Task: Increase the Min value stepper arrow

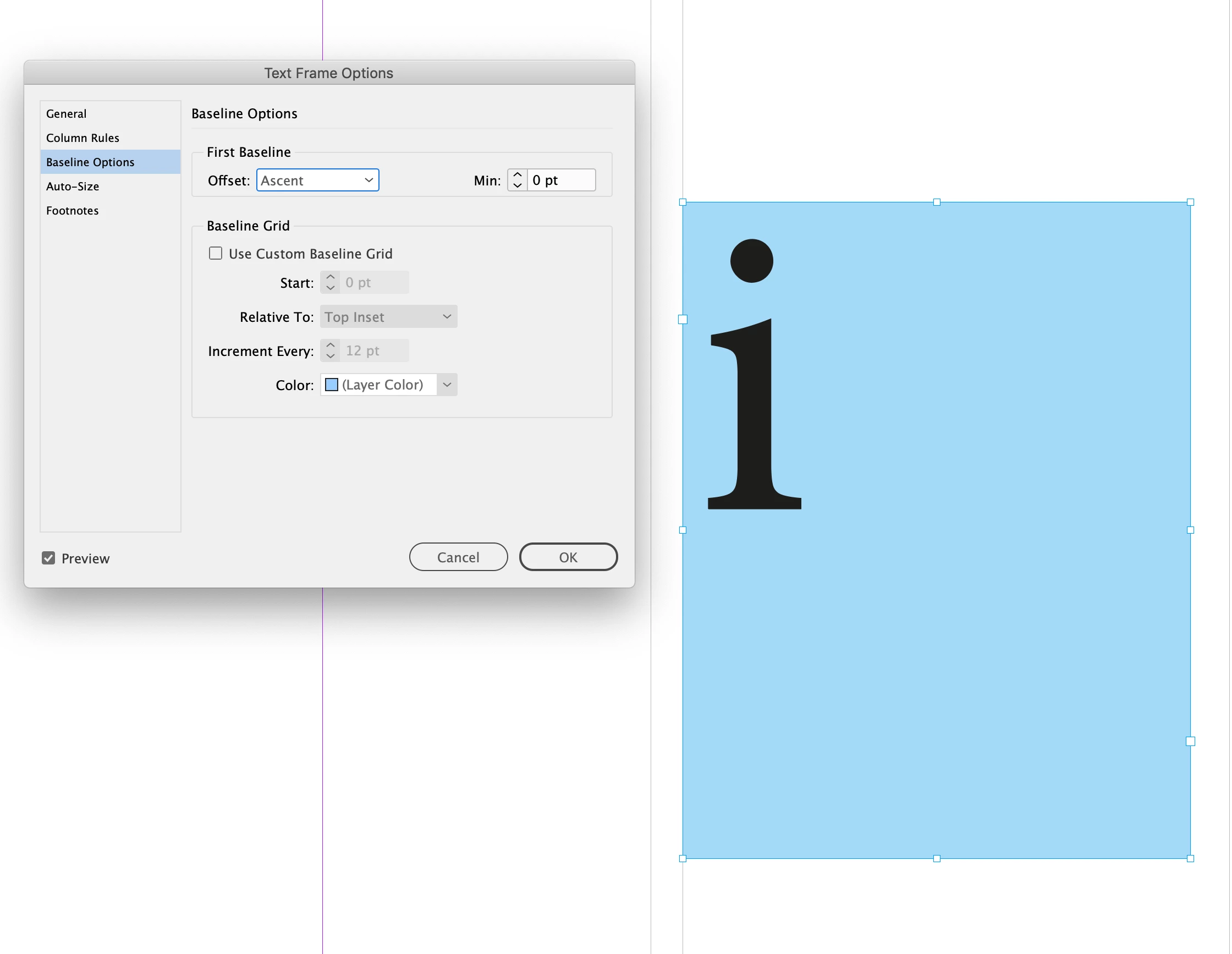Action: pyautogui.click(x=518, y=175)
